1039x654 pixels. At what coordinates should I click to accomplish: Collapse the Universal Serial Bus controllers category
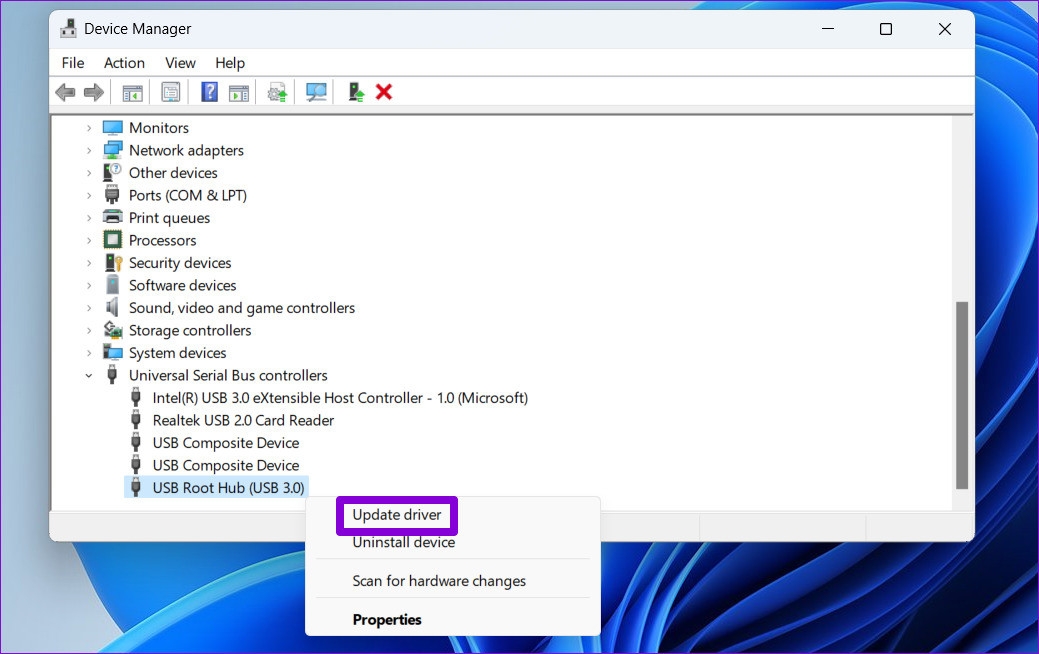coord(89,375)
